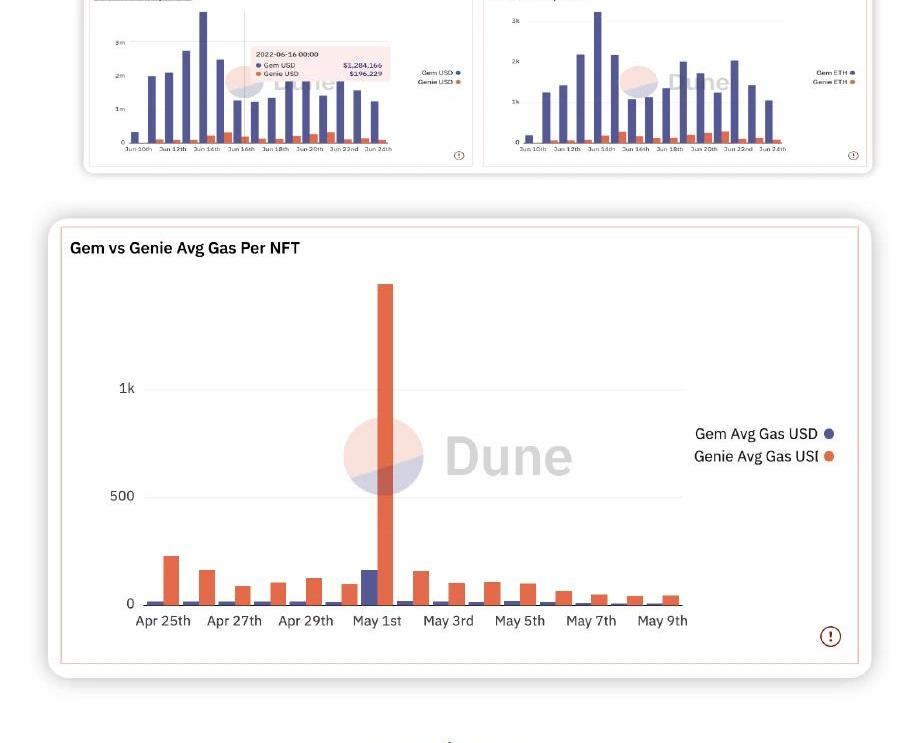Viewport: 901px width, 743px height.
Task: Click the Apr 29th x-axis label
Action: [x=306, y=621]
